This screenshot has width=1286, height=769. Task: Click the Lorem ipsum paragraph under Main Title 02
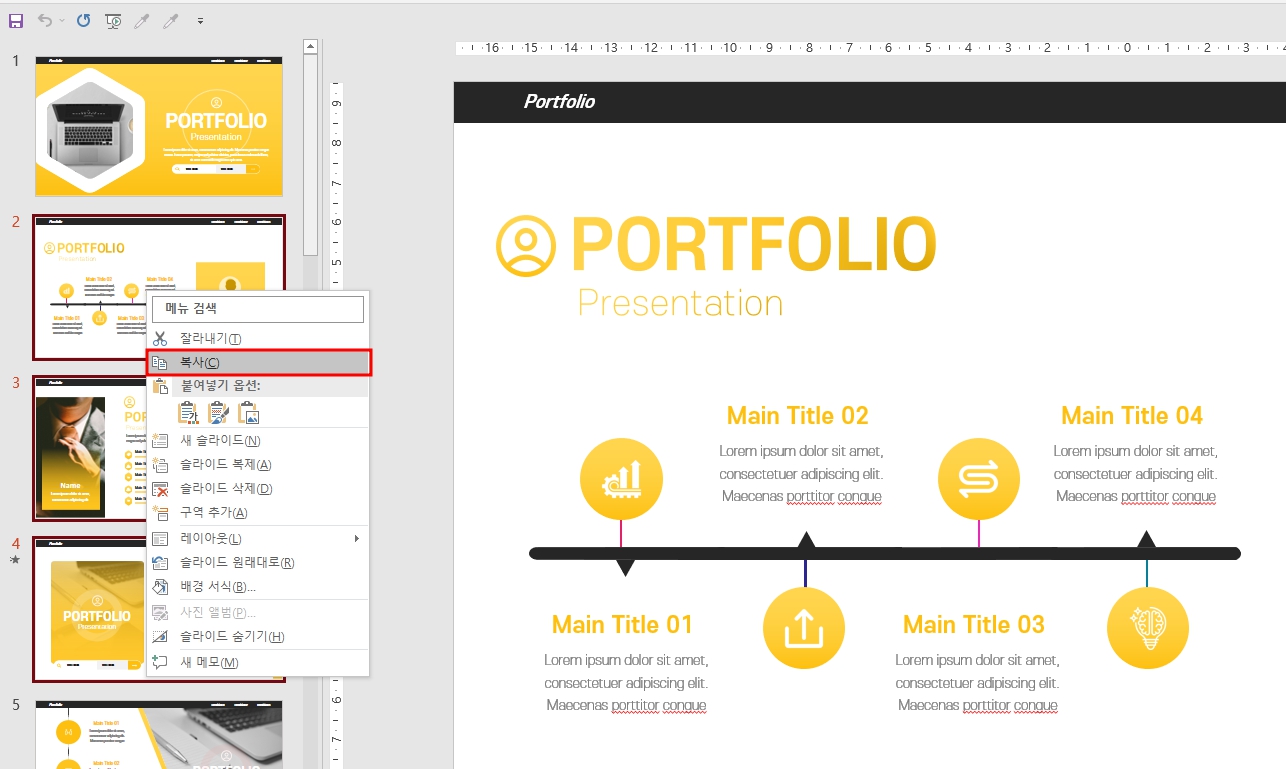[801, 474]
